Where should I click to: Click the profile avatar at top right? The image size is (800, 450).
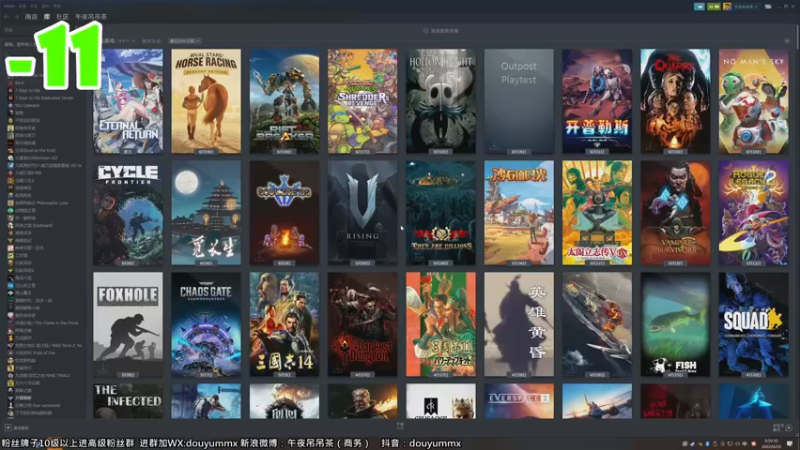pos(727,7)
